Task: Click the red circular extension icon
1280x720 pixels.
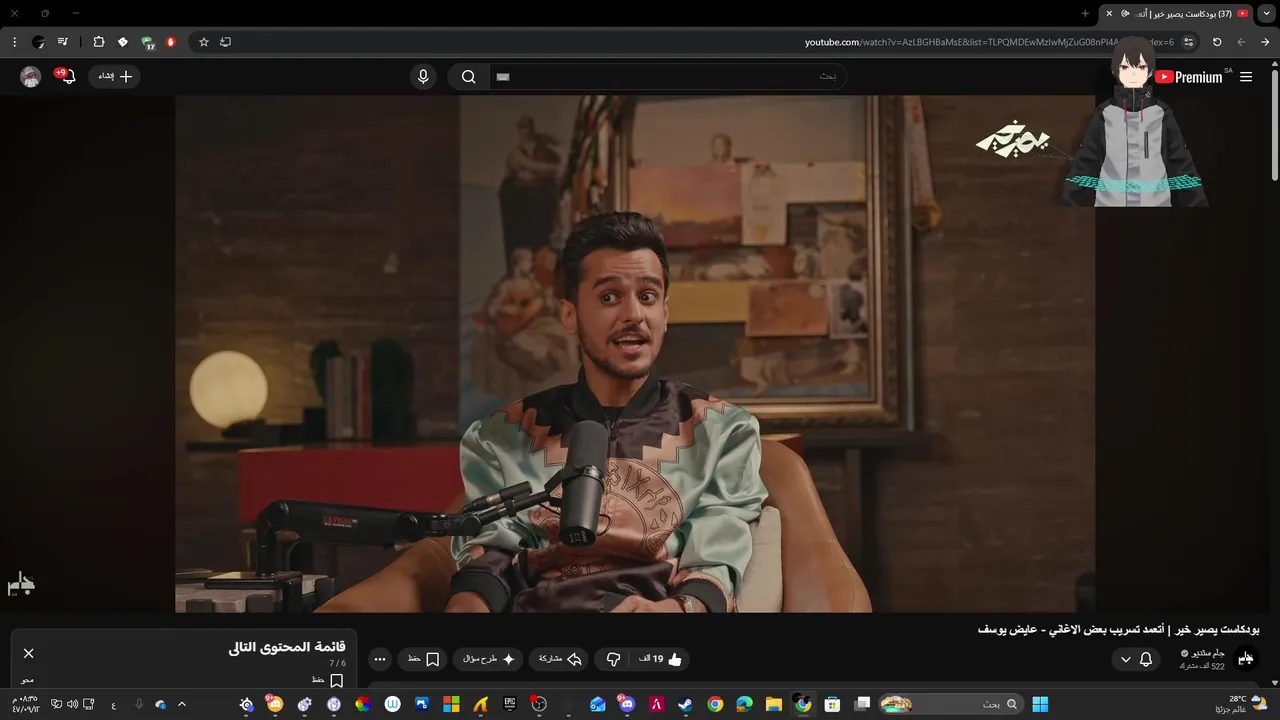Action: tap(171, 42)
